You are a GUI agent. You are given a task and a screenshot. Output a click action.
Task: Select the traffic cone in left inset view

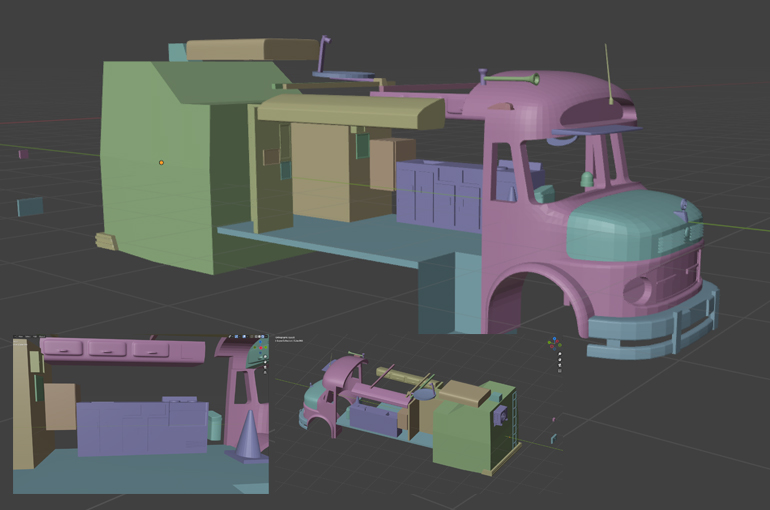[x=249, y=435]
